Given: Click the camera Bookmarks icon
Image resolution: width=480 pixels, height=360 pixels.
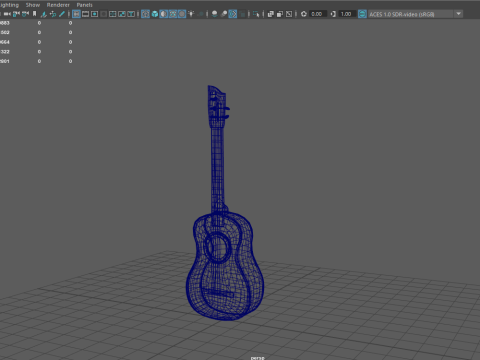Looking at the screenshot, I should (x=34, y=14).
